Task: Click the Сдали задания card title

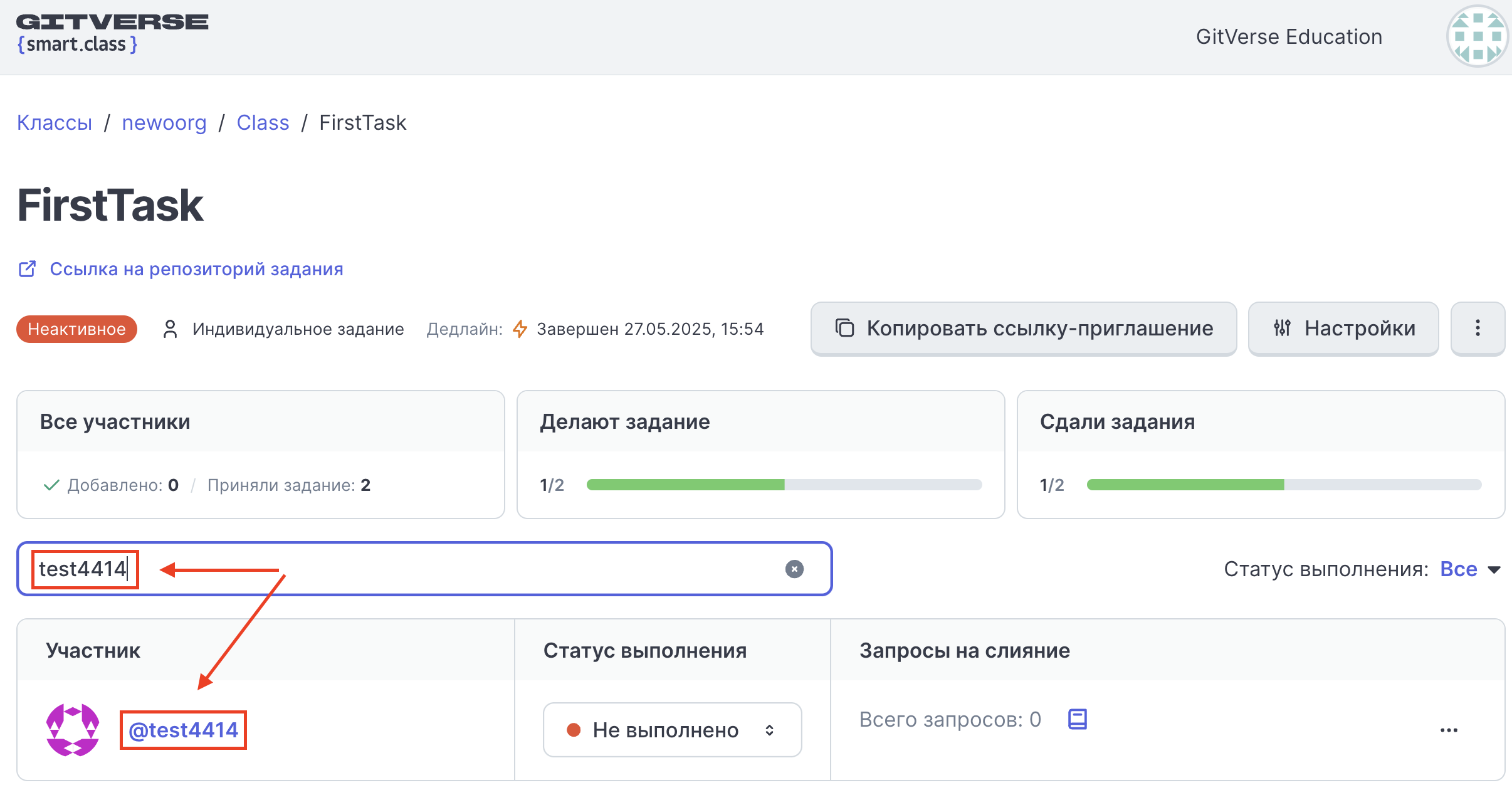Action: (1117, 421)
